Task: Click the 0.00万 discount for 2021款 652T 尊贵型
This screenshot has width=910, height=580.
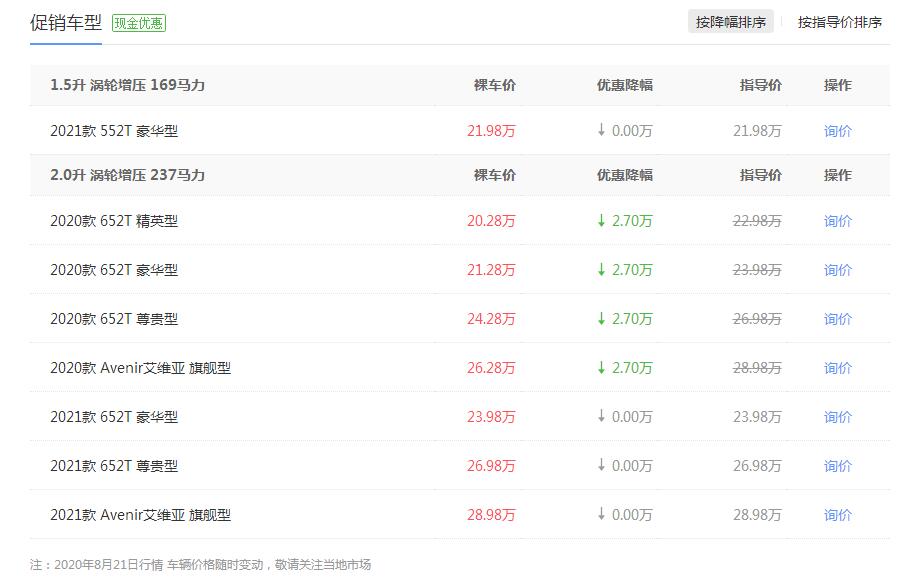Action: tap(625, 466)
